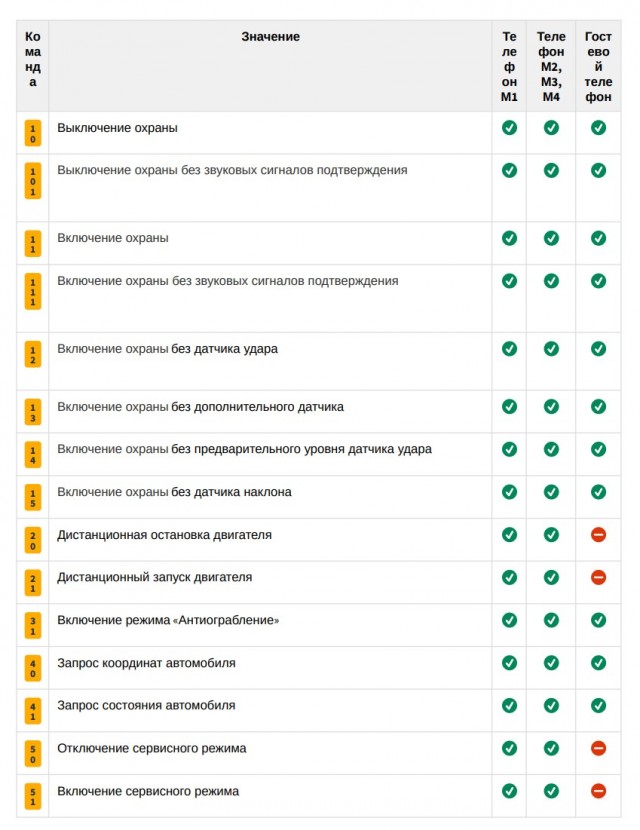Click red minus for remote engine stop
640x830 pixels.
(598, 535)
